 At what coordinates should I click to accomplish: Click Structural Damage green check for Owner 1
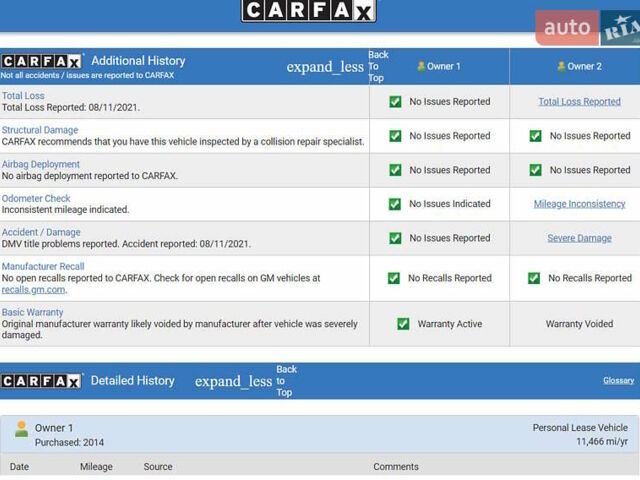(x=395, y=136)
